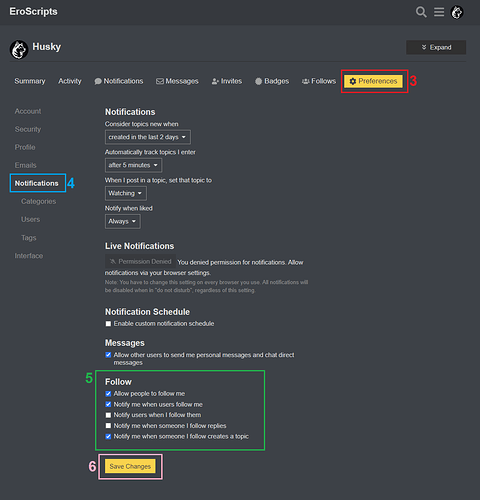The height and width of the screenshot is (500, 480).
Task: Go to the Invites tab with person icon
Action: pyautogui.click(x=227, y=81)
